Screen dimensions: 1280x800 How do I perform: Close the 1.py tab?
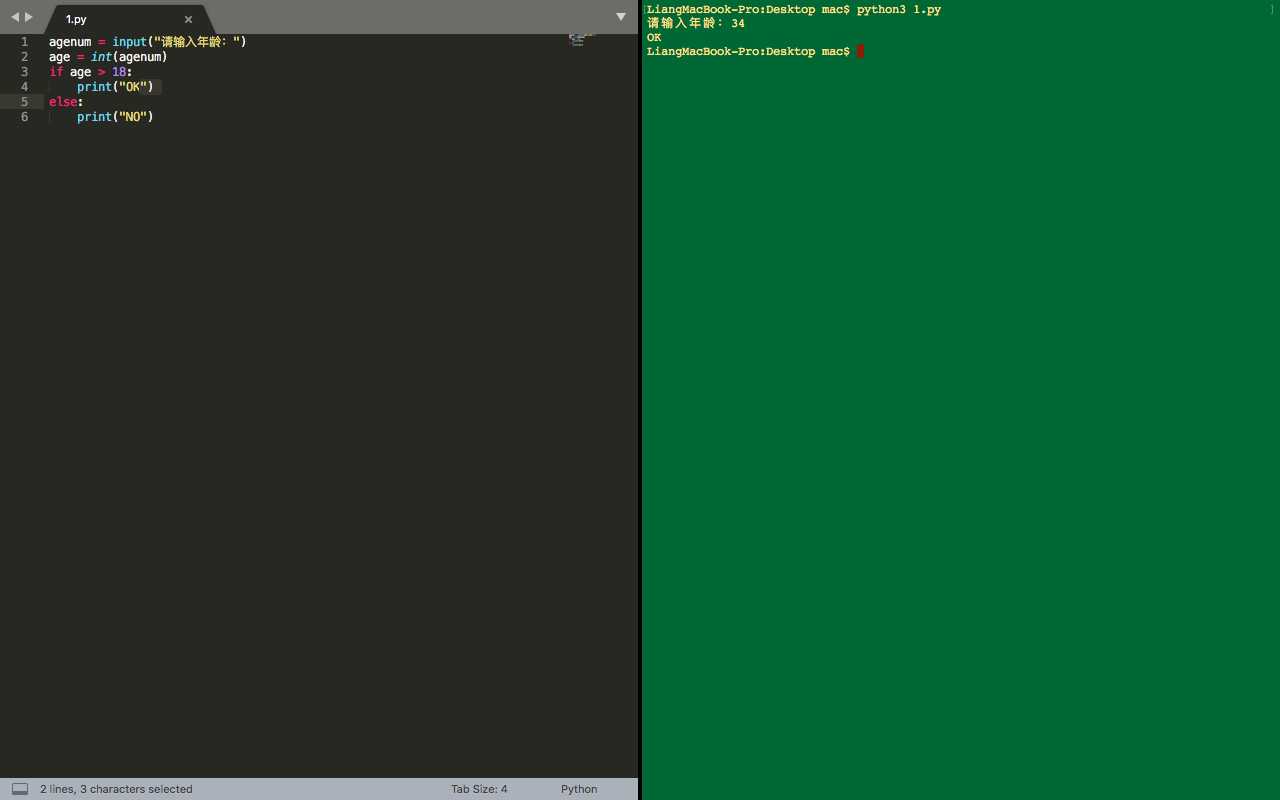[188, 19]
